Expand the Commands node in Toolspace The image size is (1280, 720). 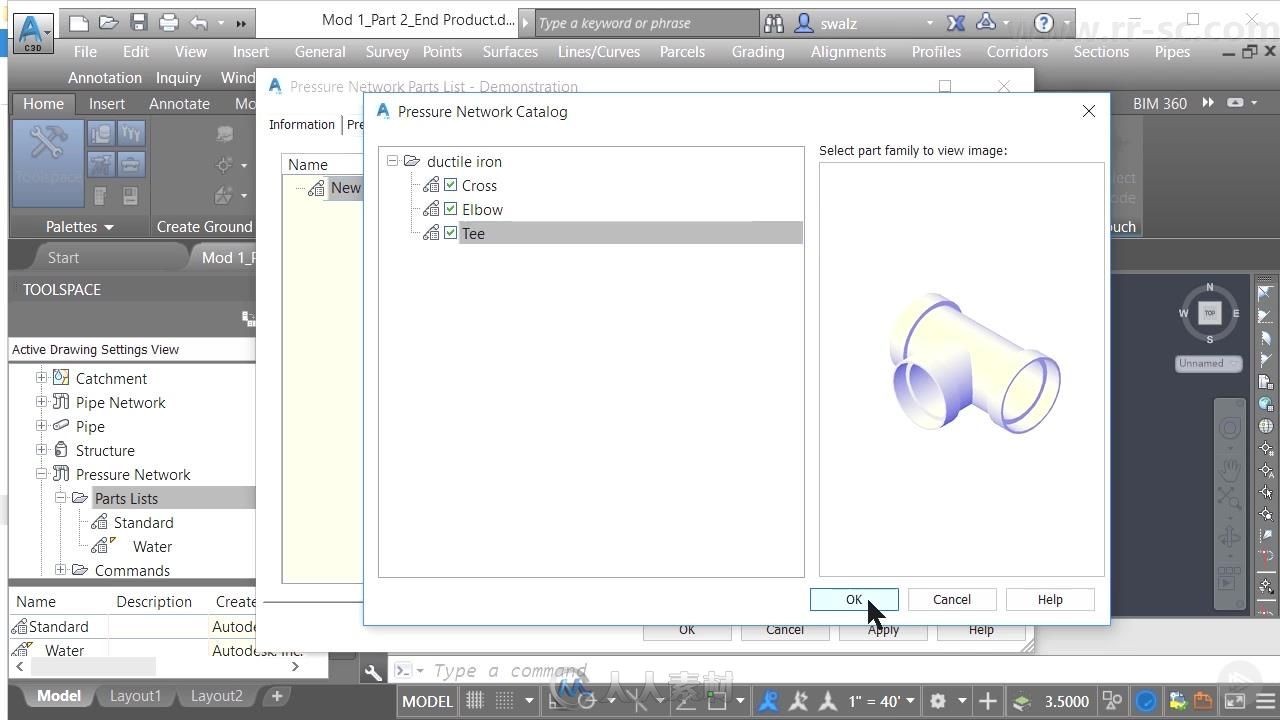click(60, 570)
